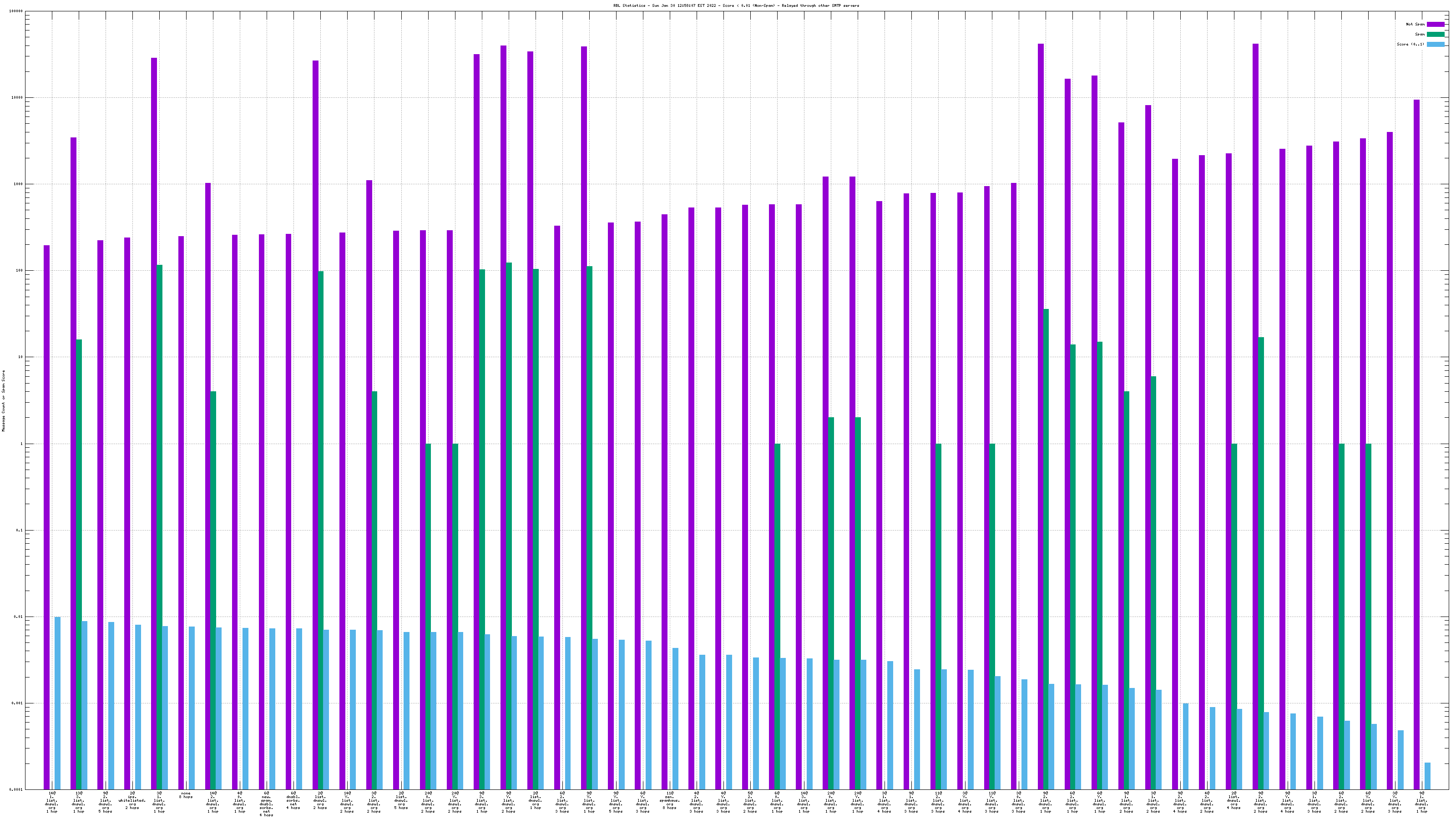Image resolution: width=1456 pixels, height=819 pixels.
Task: Click the 'dnsbl.sorbs.net 4 hops' axis label
Action: click(x=293, y=800)
